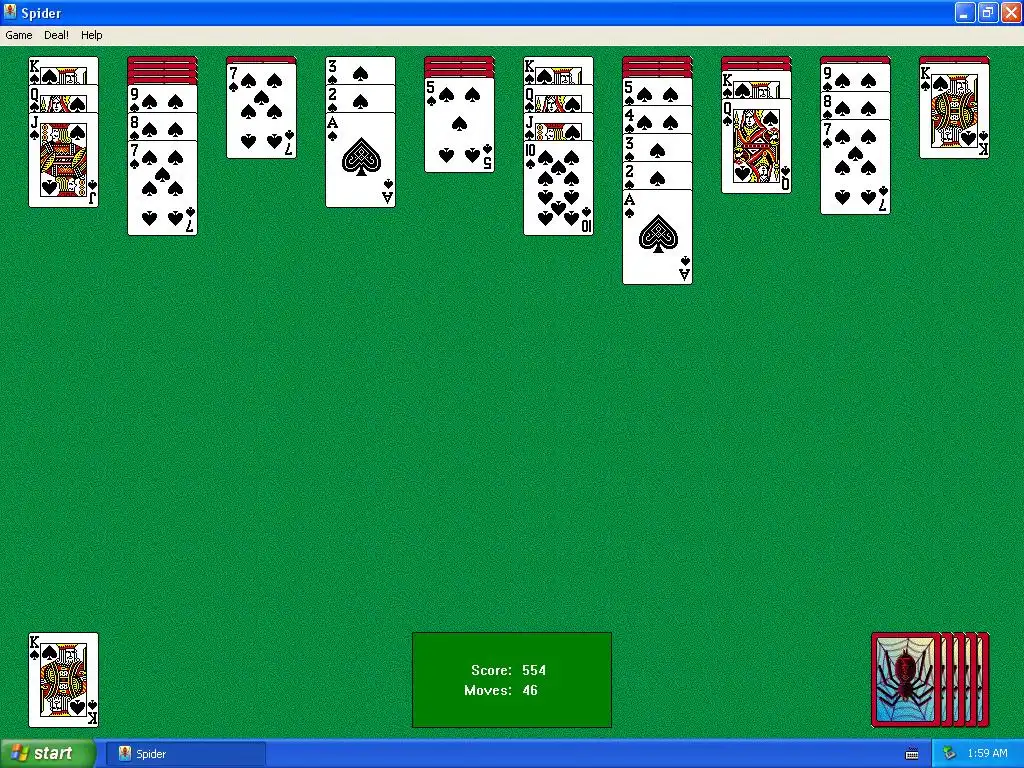Select the Queen of spades in the eighth column
Image resolution: width=1024 pixels, height=768 pixels.
pos(756,146)
